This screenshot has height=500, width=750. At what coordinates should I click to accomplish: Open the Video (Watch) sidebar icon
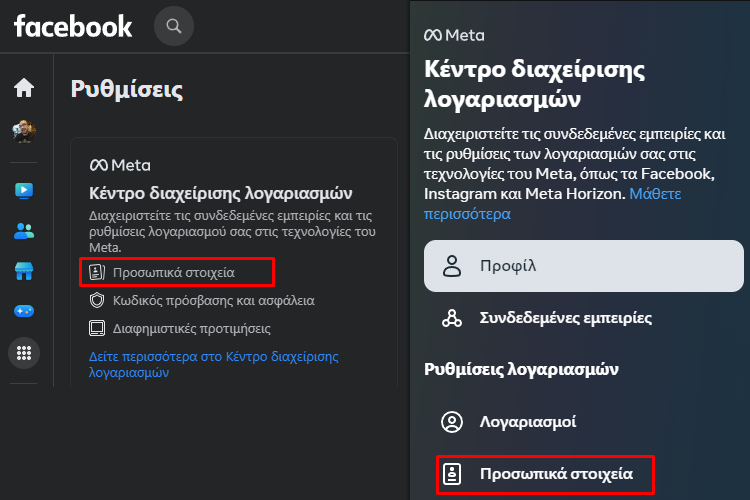(24, 191)
